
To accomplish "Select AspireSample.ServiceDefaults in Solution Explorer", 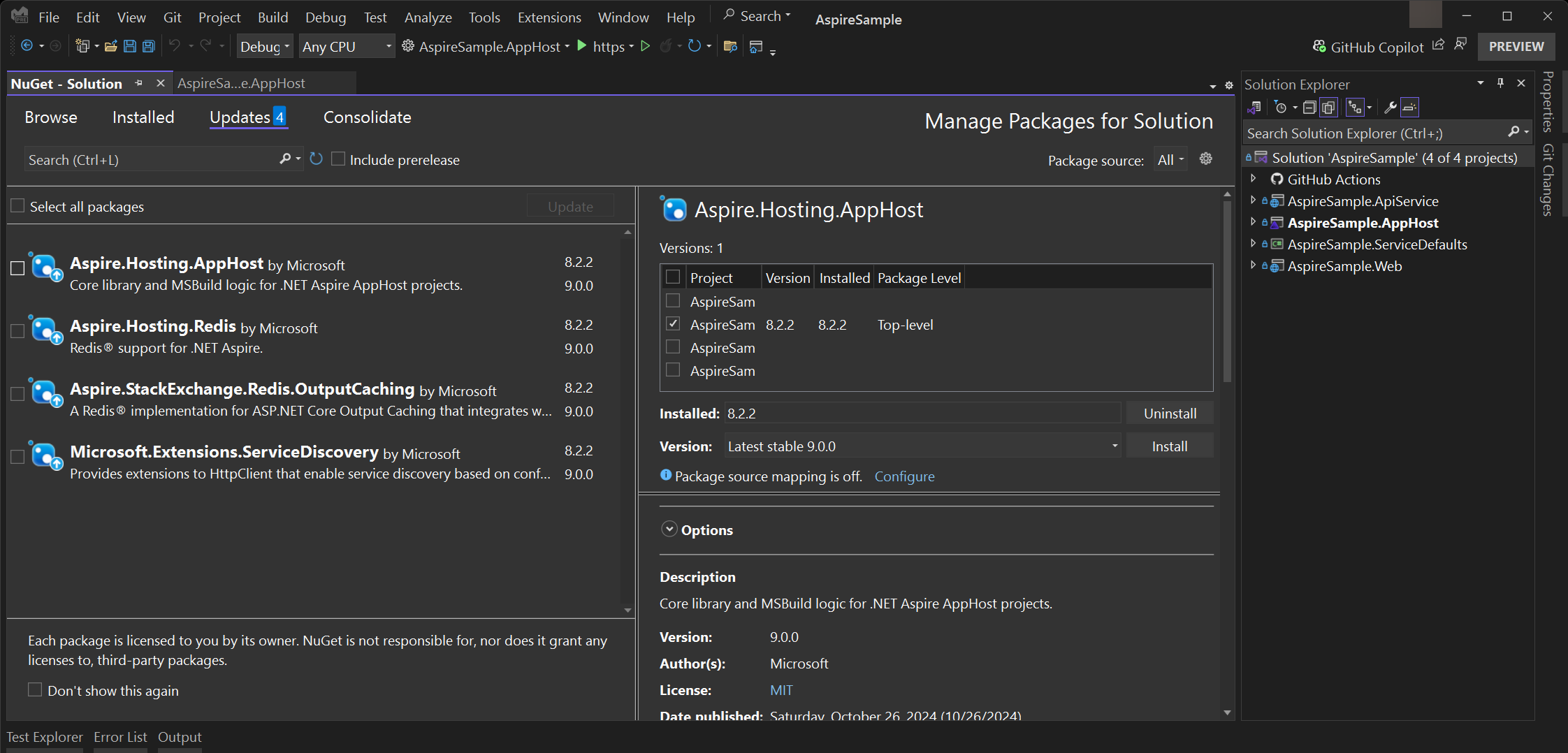I will [x=1377, y=244].
